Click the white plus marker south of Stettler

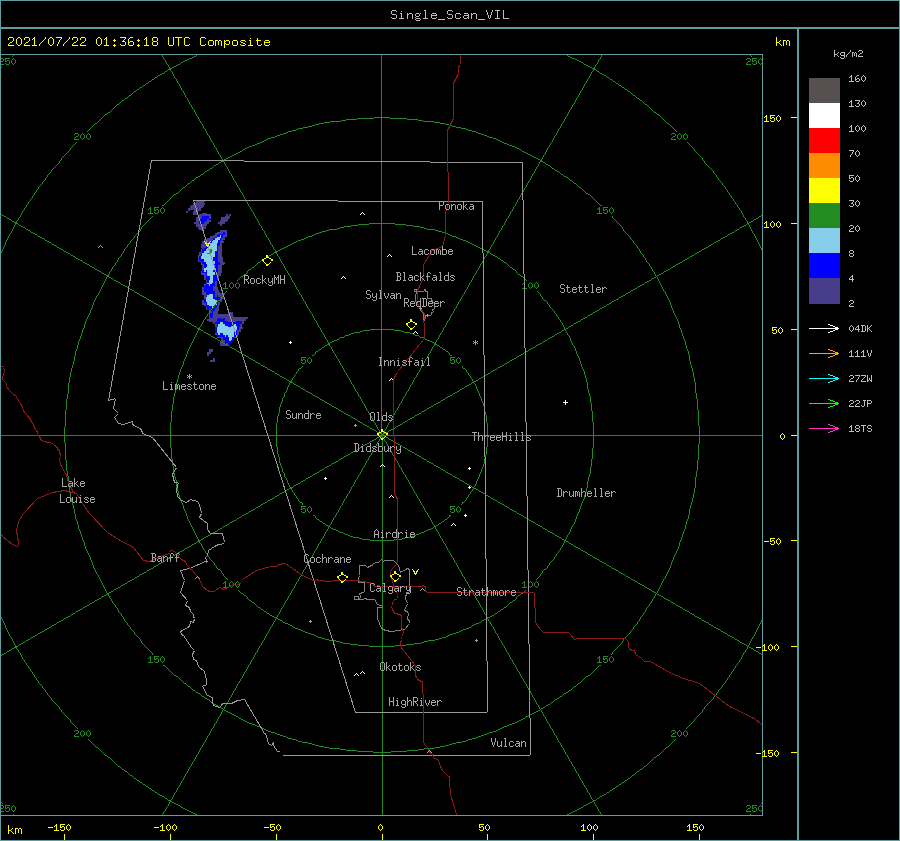pyautogui.click(x=565, y=402)
